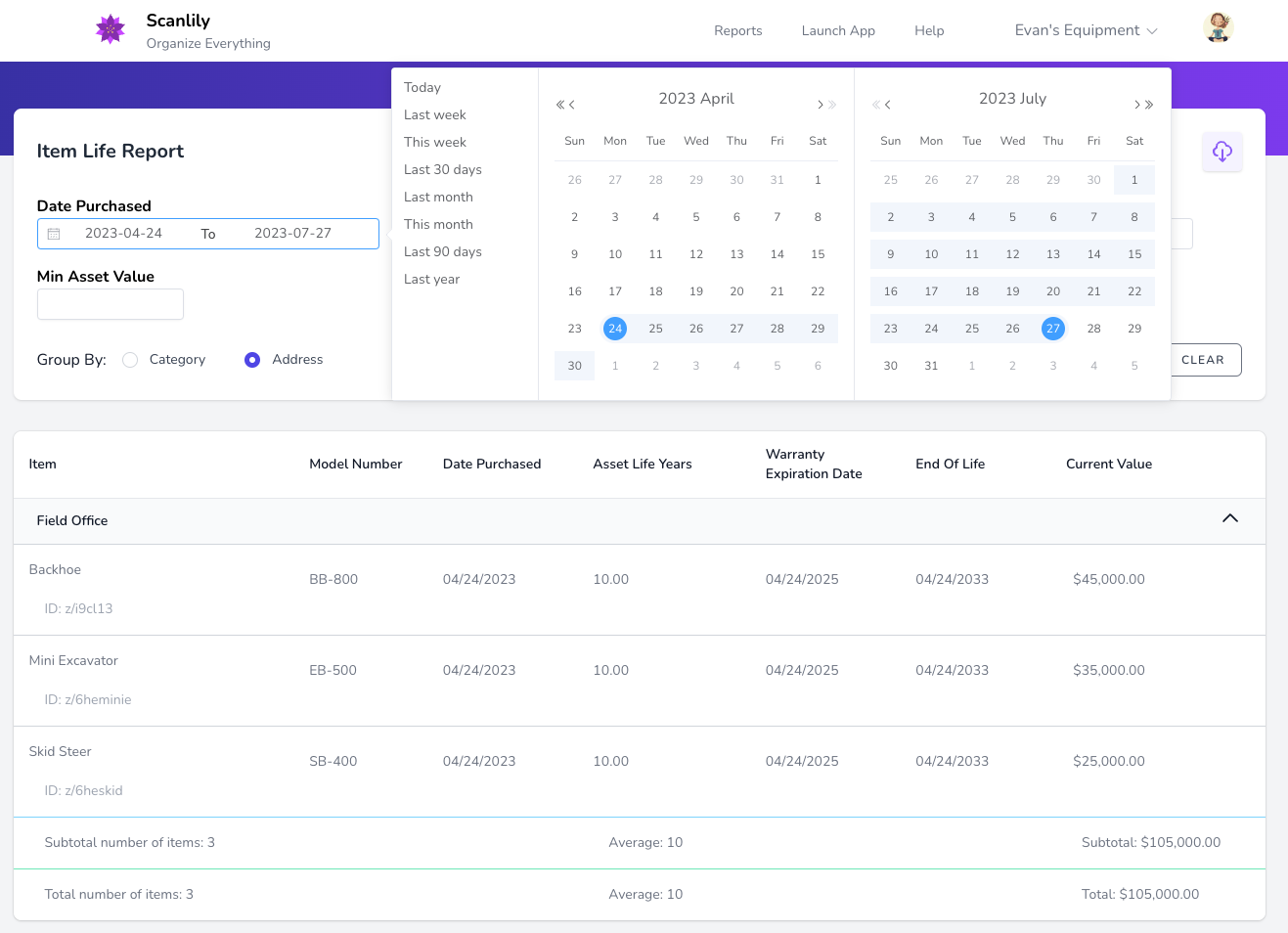1288x933 pixels.
Task: Select the Category group-by radio button
Action: tap(130, 360)
